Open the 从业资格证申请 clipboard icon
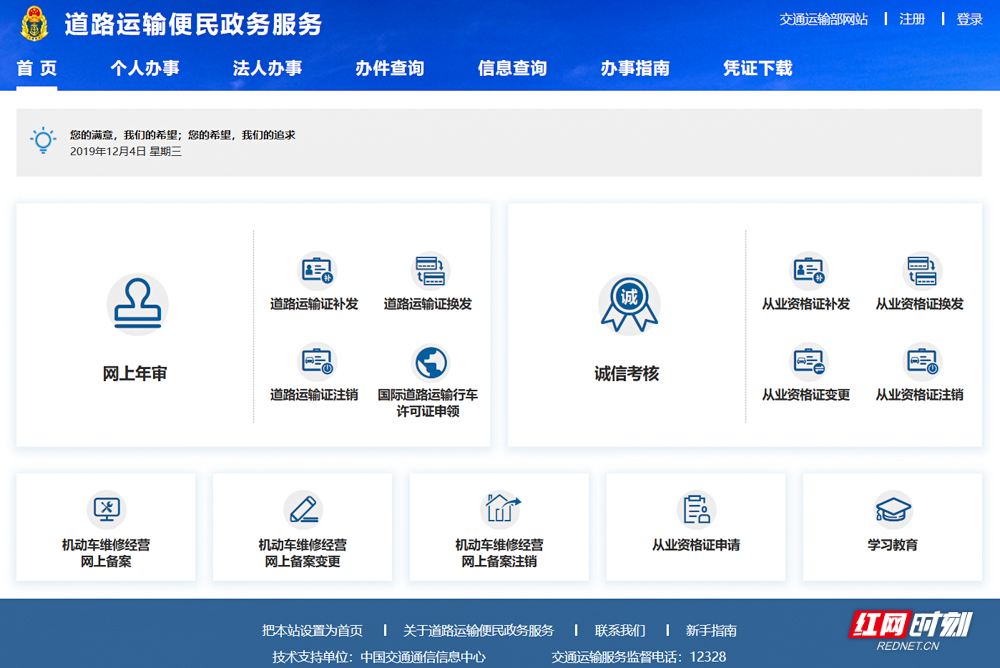This screenshot has height=668, width=1000. pyautogui.click(x=696, y=509)
